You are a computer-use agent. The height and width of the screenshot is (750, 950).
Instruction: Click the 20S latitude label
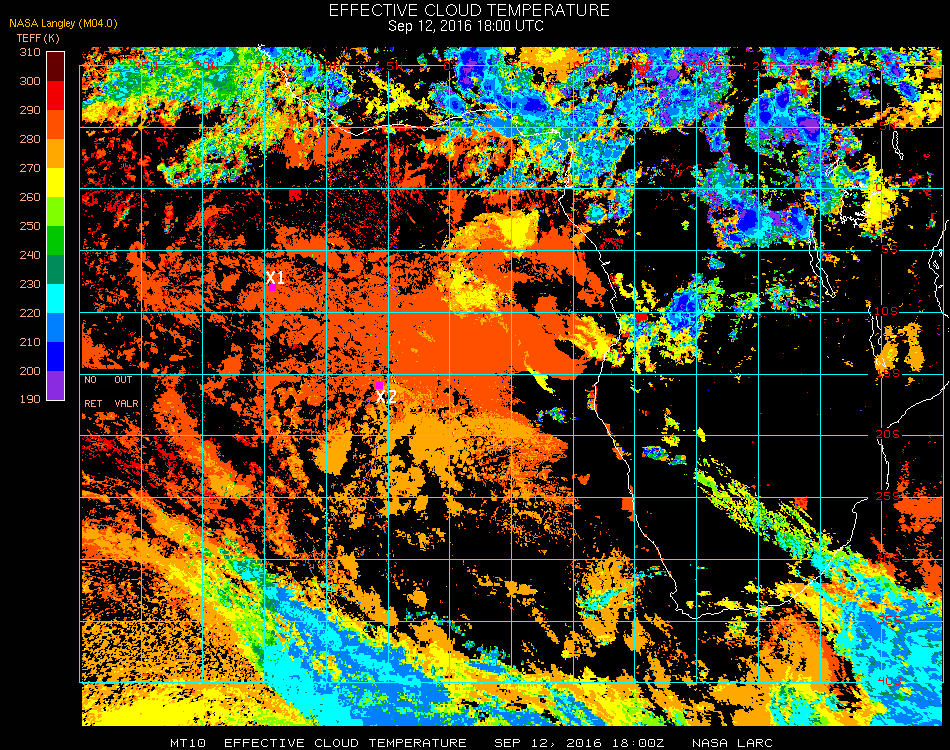pyautogui.click(x=888, y=435)
